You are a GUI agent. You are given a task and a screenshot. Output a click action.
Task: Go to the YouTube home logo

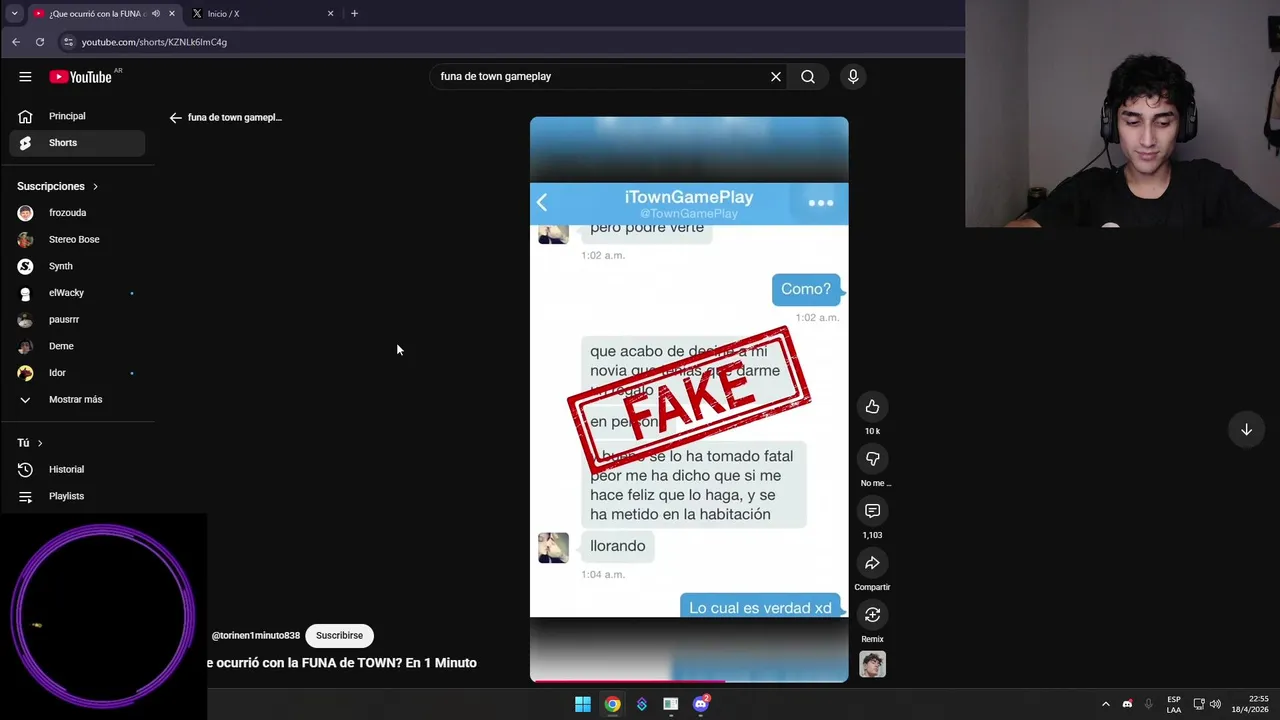[80, 77]
